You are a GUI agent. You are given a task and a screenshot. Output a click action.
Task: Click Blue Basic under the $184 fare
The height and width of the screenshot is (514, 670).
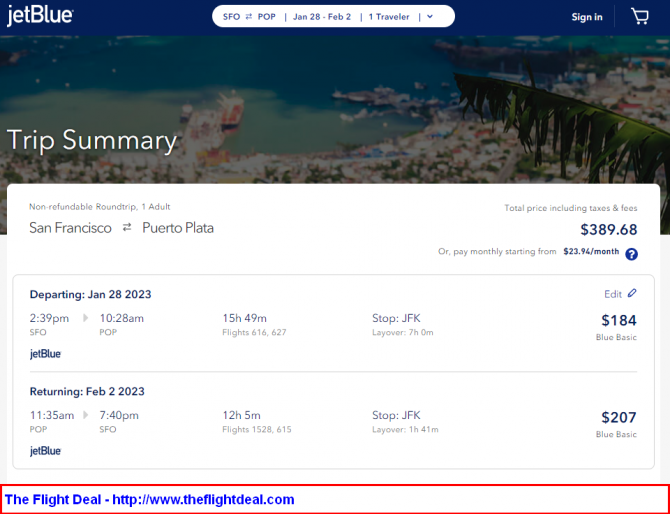(616, 337)
